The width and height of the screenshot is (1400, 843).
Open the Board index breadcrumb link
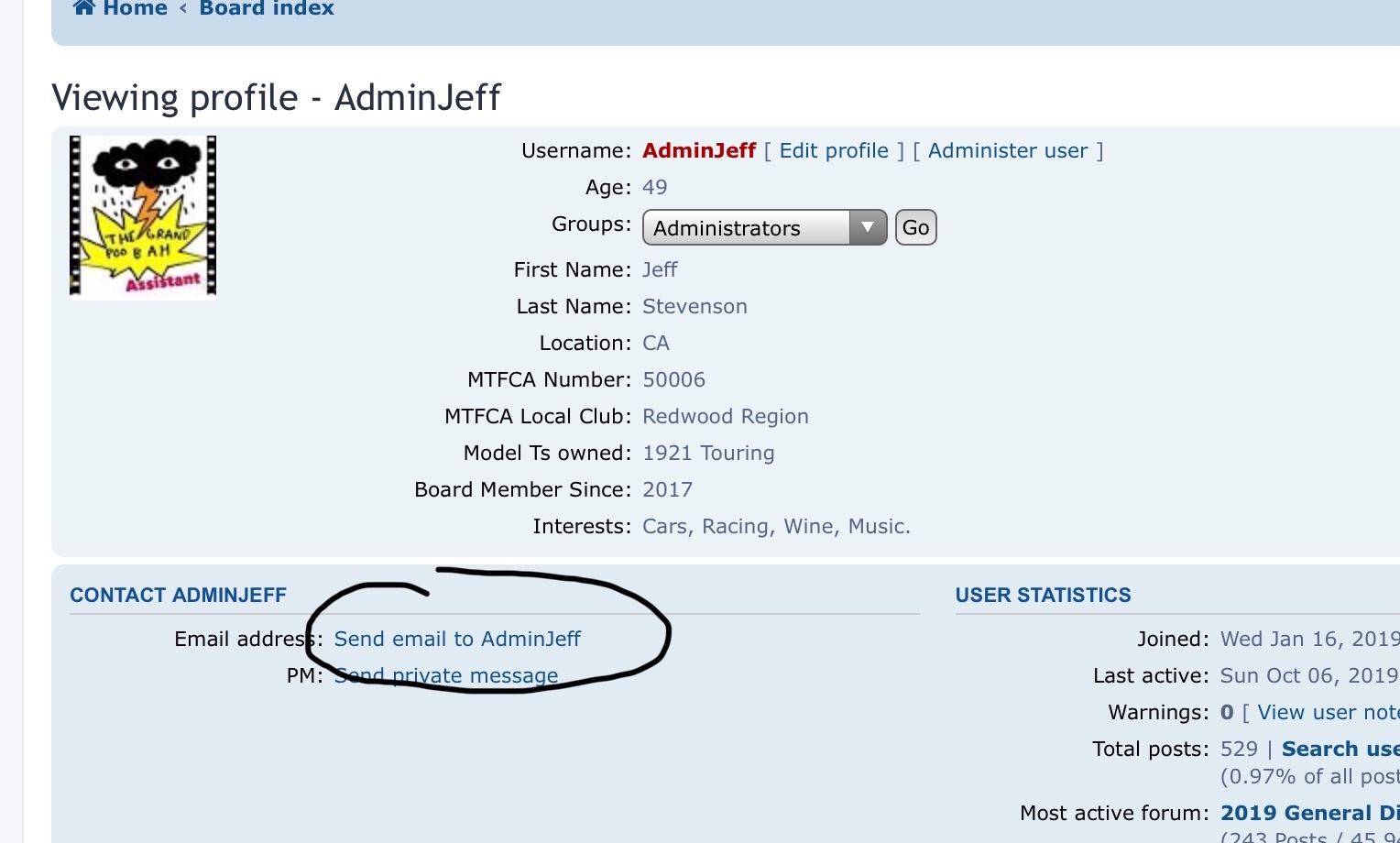pos(267,8)
